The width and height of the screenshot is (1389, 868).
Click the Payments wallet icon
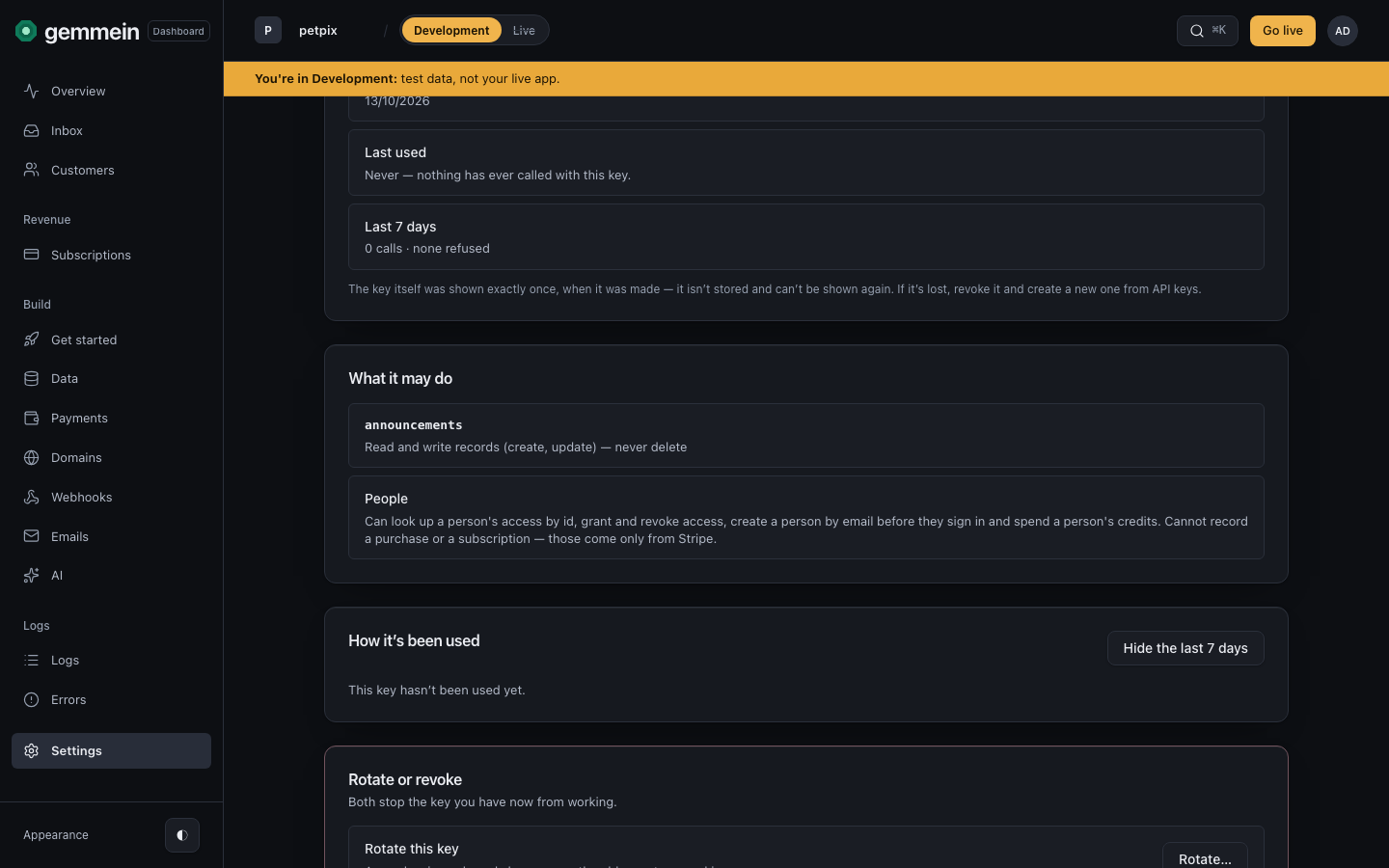(x=32, y=418)
